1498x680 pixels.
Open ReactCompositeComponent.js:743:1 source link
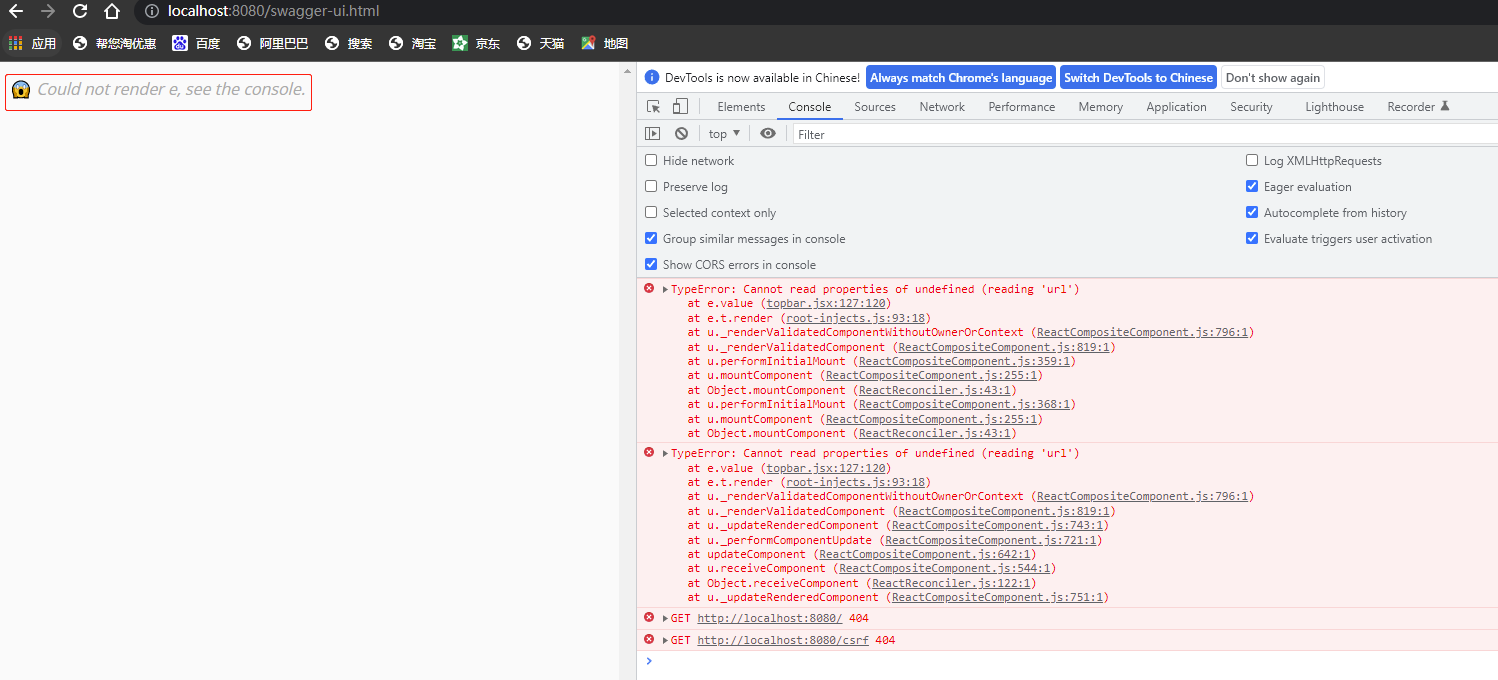996,525
